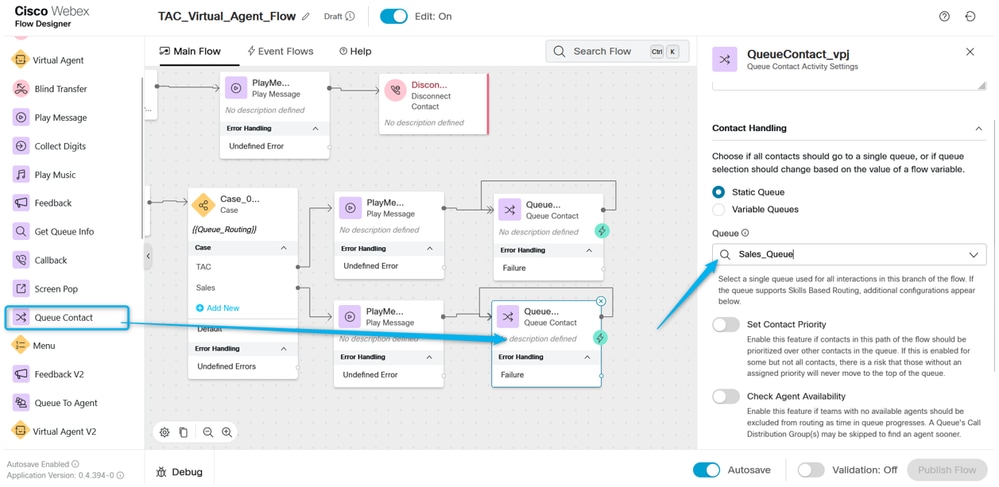Select the Virtual Agent activity icon
Image resolution: width=999 pixels, height=487 pixels.
pos(20,60)
